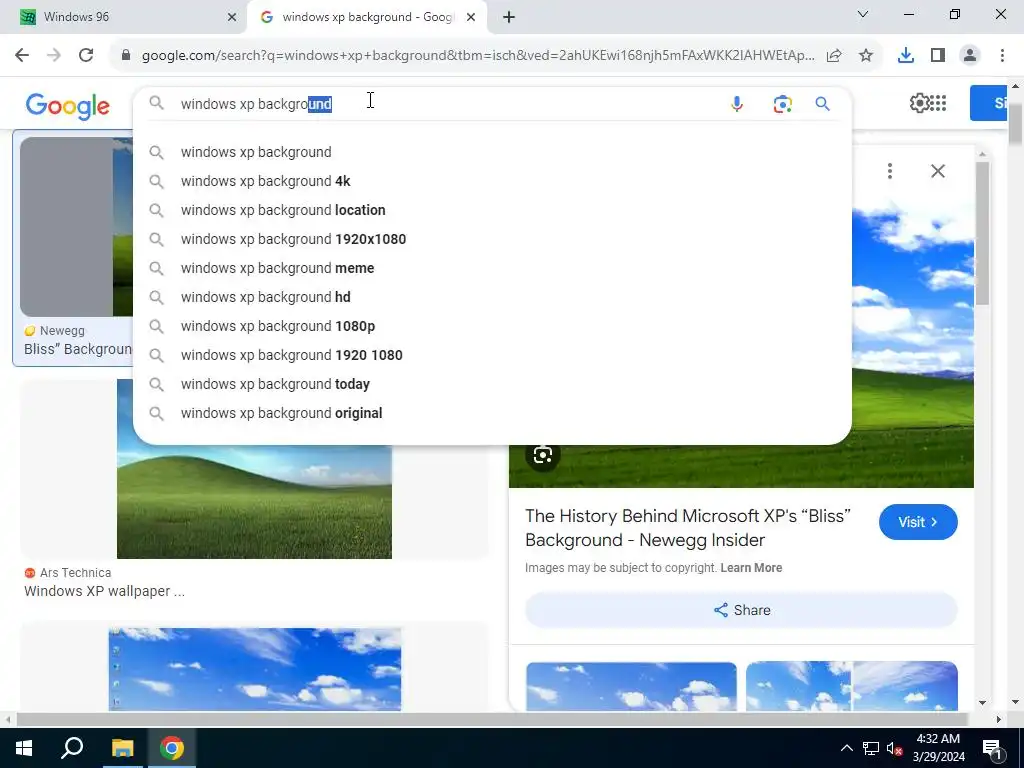Viewport: 1024px width, 768px height.
Task: Bookmark this page with the star icon
Action: pos(866,56)
